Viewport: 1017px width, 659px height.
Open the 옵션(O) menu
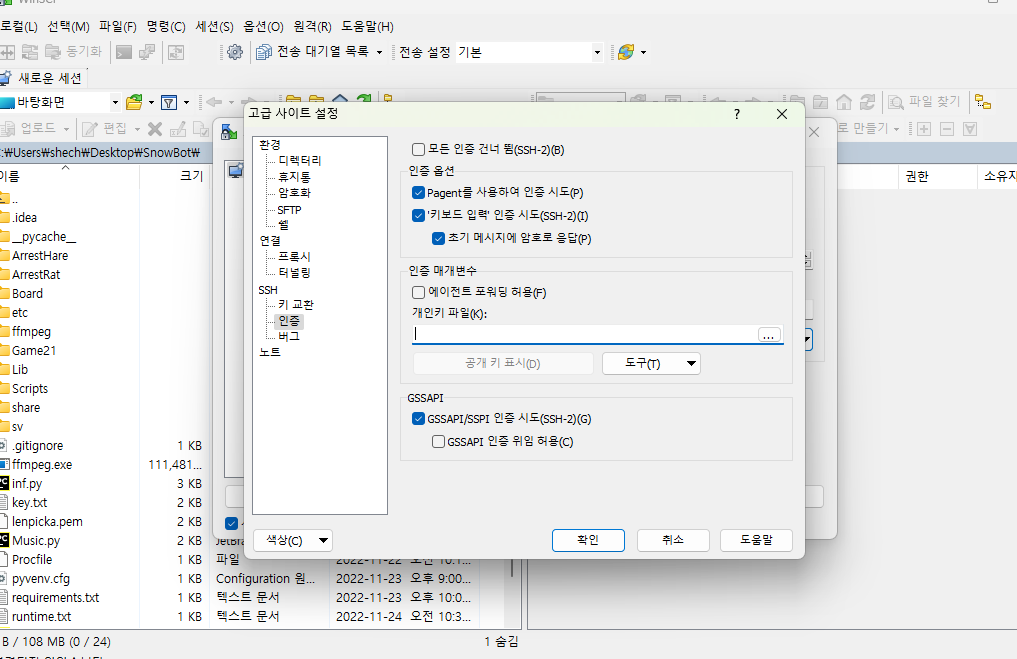[x=263, y=27]
